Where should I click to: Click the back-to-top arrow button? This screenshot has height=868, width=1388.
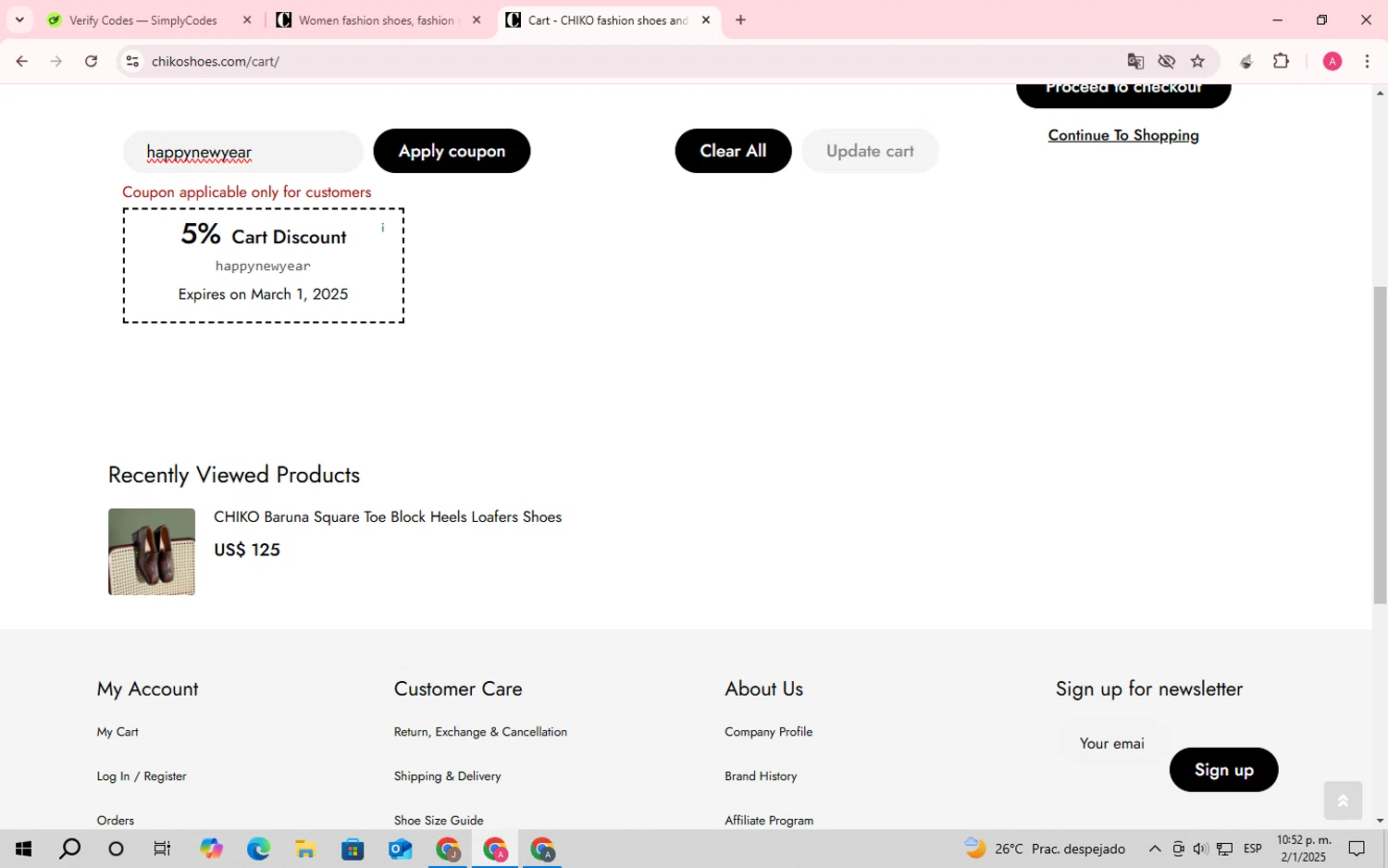pos(1343,800)
